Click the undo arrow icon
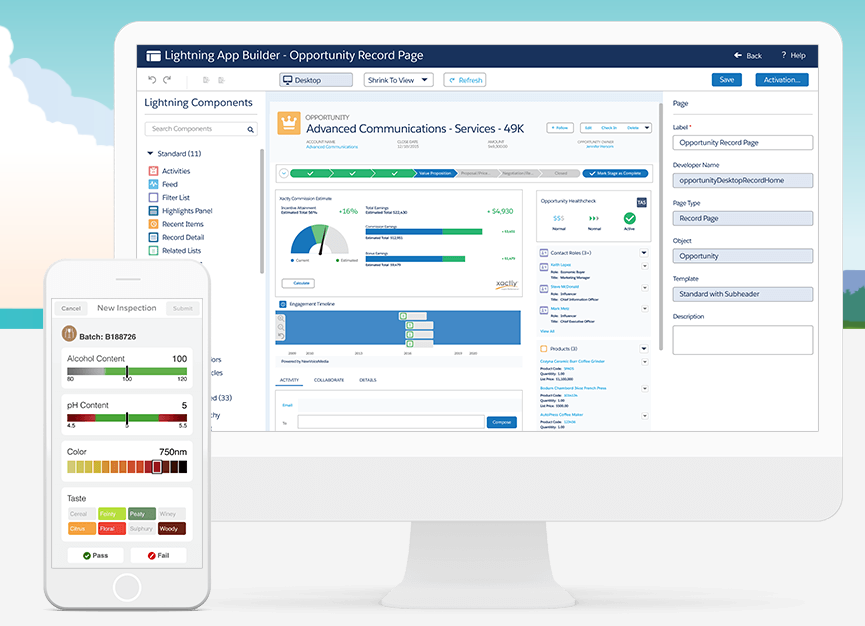 (152, 80)
